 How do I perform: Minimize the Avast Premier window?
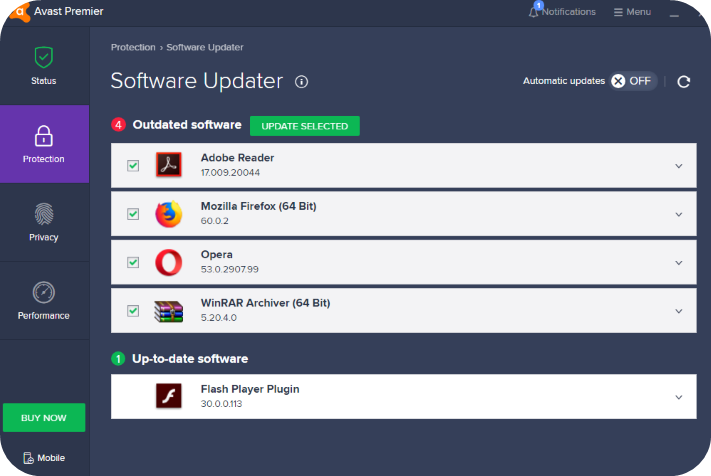(674, 14)
